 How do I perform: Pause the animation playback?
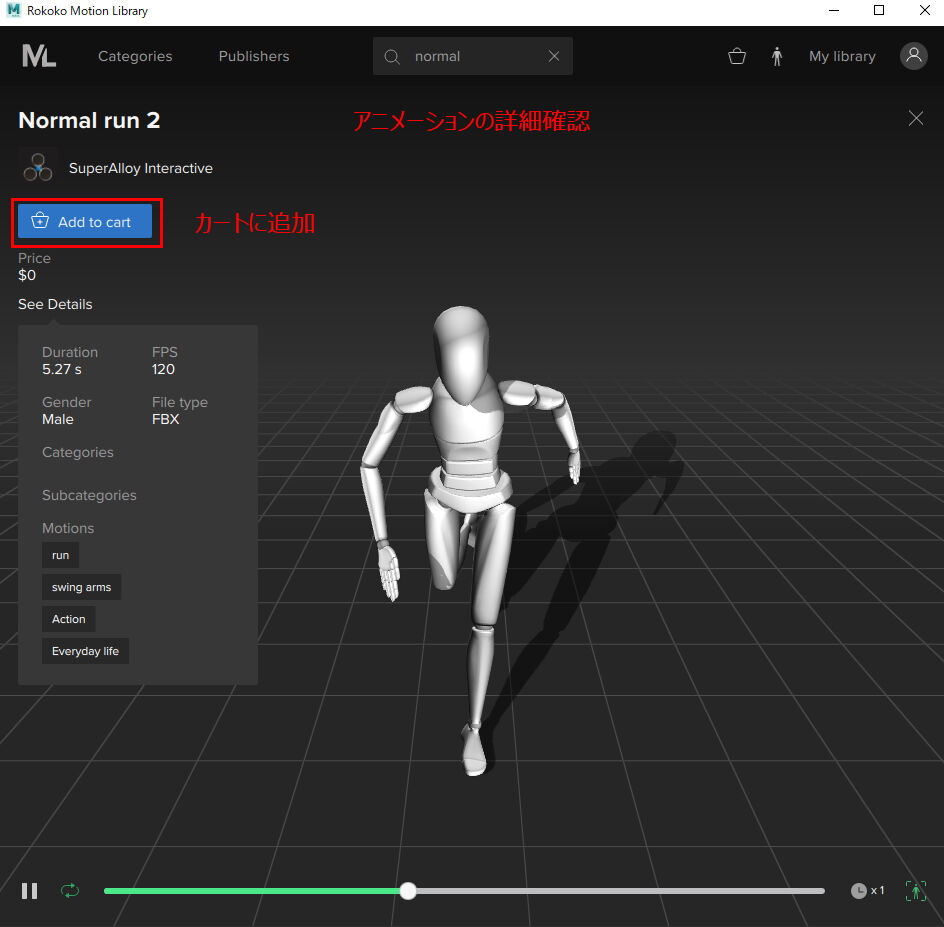[x=29, y=890]
